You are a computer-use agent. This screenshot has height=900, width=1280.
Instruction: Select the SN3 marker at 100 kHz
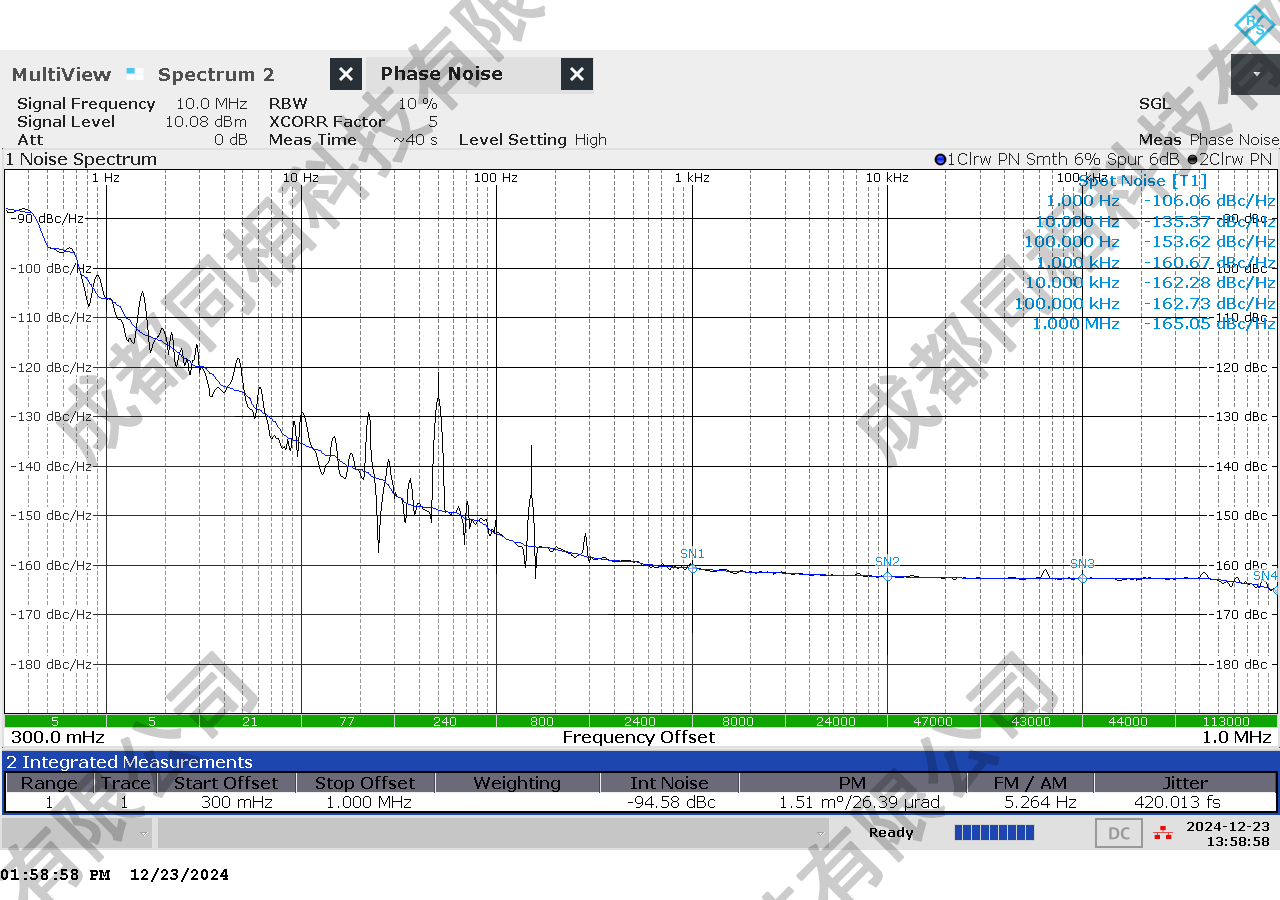point(1082,578)
